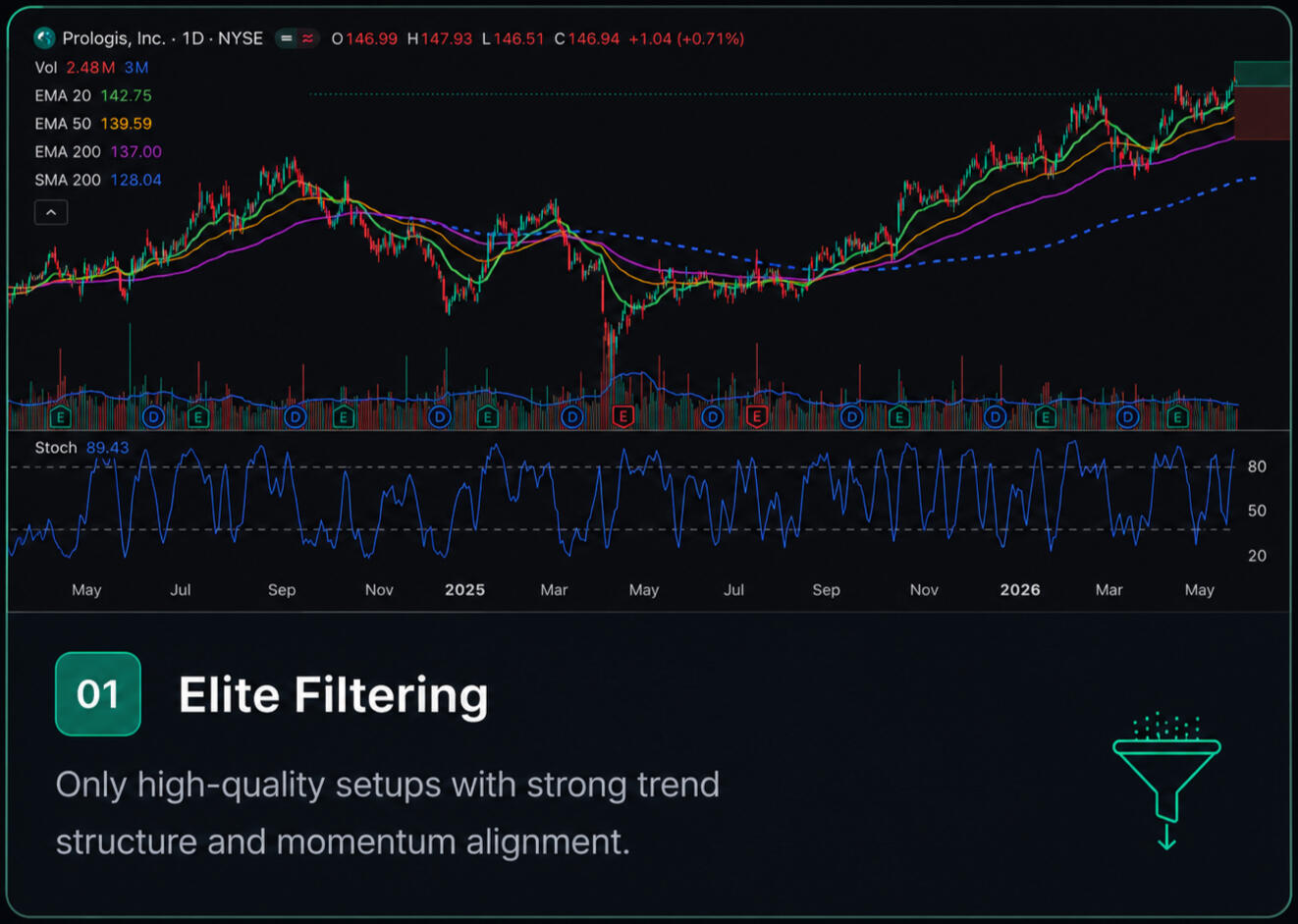Click the green 01 step badge
This screenshot has width=1298, height=924.
click(x=98, y=694)
